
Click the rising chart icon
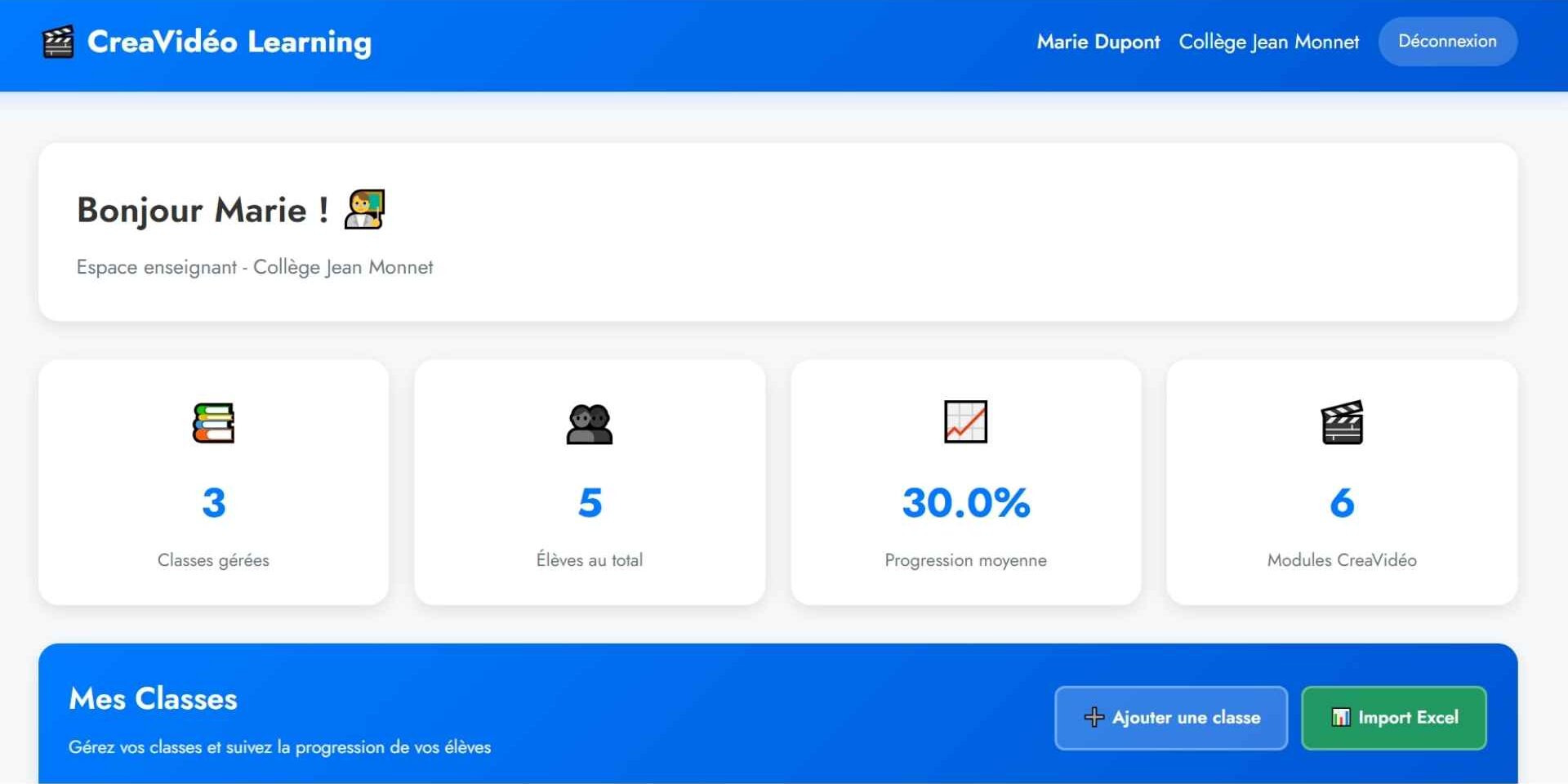pyautogui.click(x=966, y=422)
